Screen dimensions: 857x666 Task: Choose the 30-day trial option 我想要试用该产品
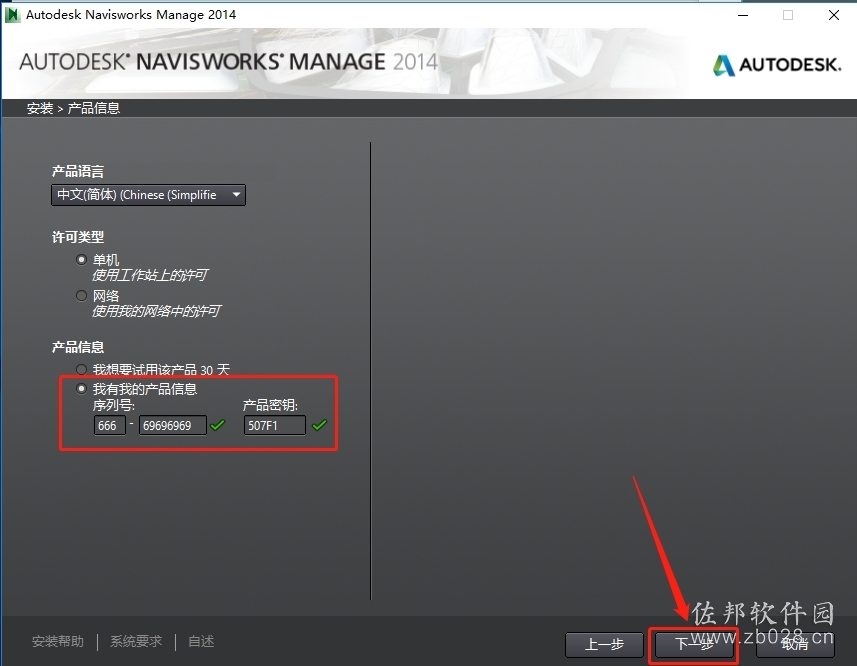coord(81,369)
